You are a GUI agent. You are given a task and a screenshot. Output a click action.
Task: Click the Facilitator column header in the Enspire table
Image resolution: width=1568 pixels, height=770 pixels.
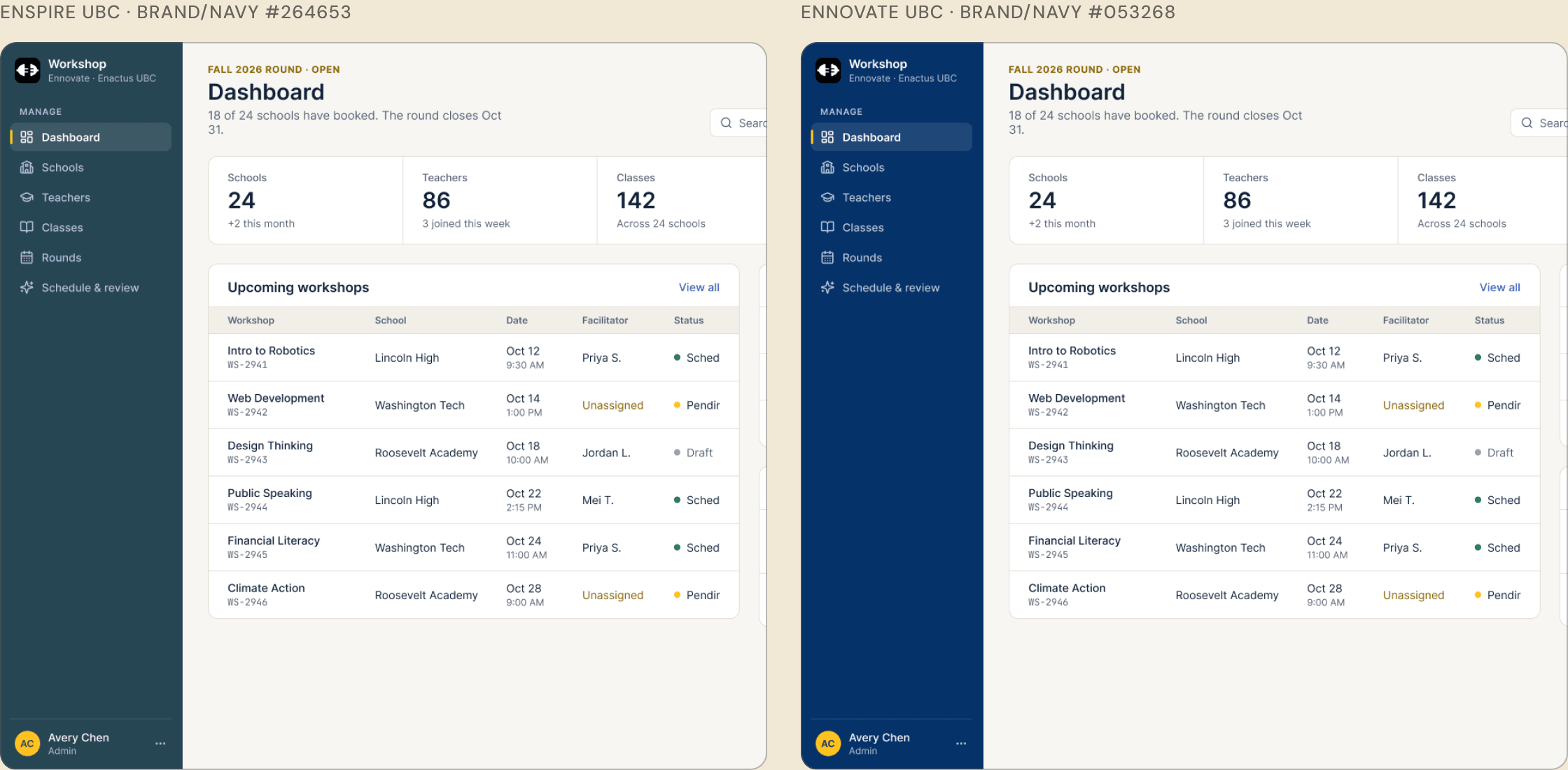605,321
